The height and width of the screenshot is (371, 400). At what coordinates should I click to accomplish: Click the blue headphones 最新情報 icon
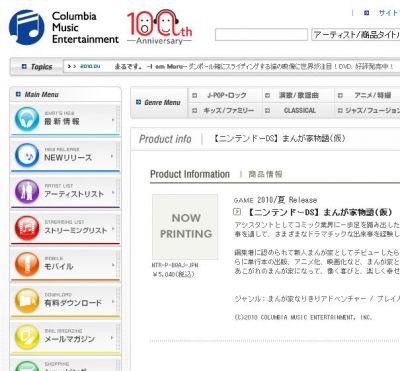coord(27,119)
